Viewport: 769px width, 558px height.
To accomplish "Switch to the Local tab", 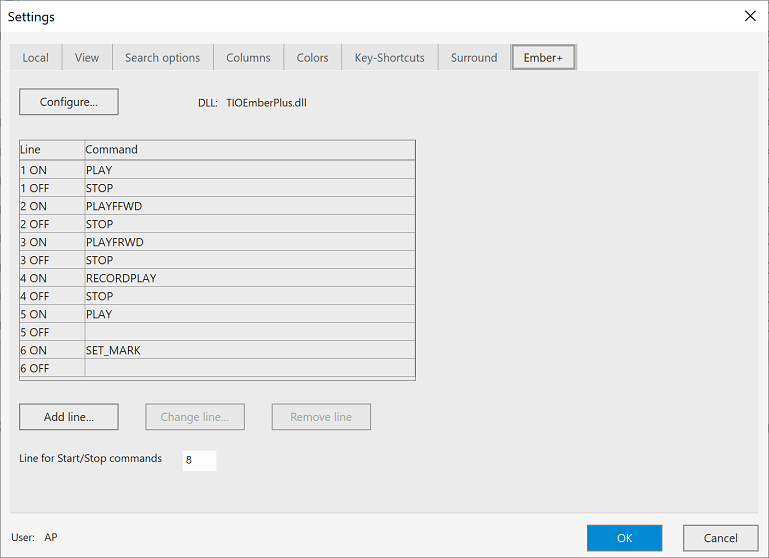I will 36,58.
